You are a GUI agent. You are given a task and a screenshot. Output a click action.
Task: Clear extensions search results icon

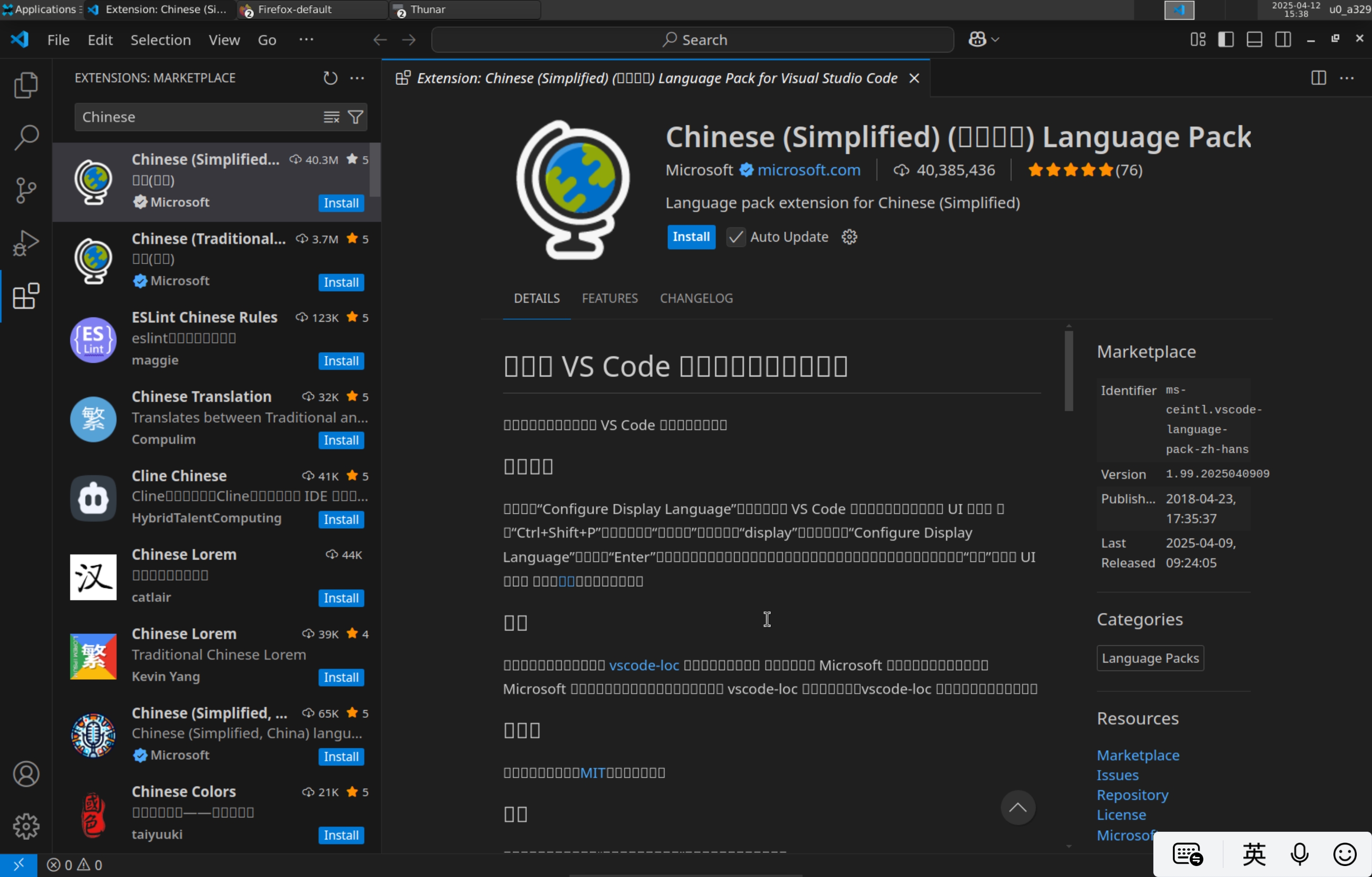(x=331, y=117)
